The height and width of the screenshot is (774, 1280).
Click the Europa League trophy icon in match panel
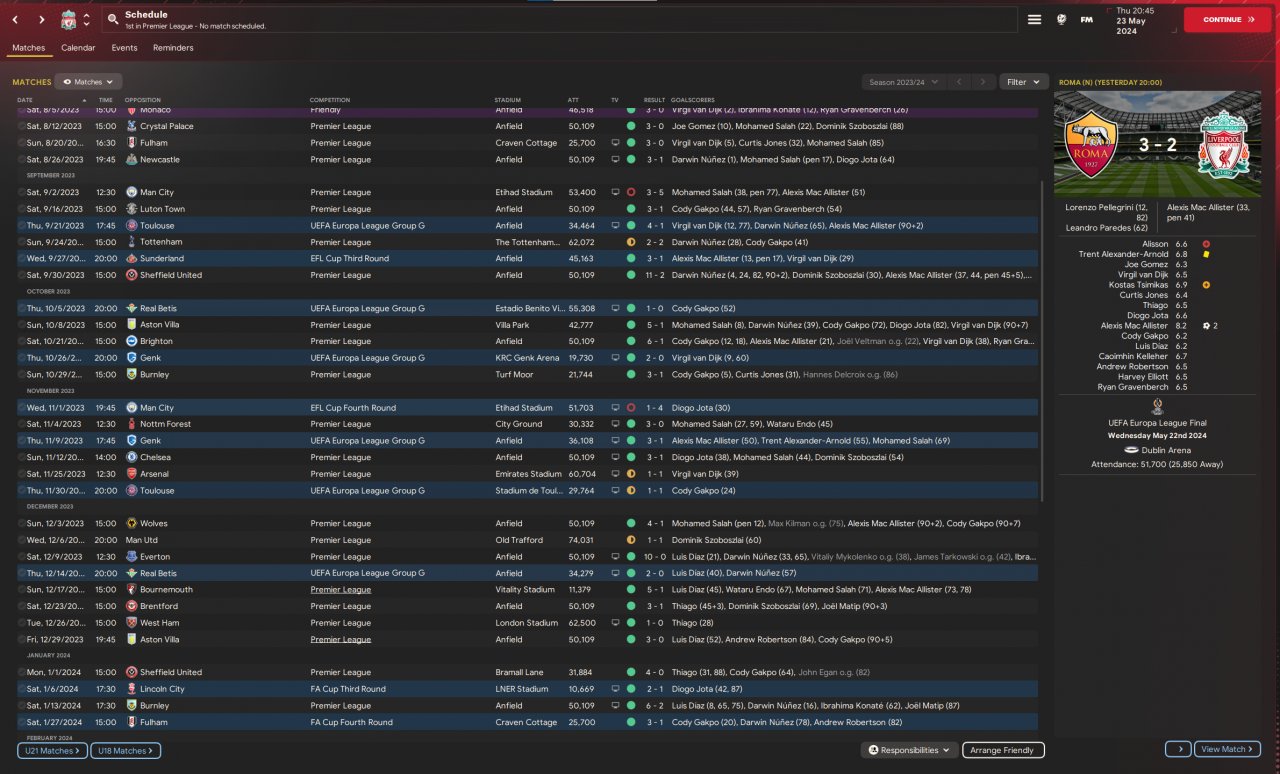point(1157,406)
